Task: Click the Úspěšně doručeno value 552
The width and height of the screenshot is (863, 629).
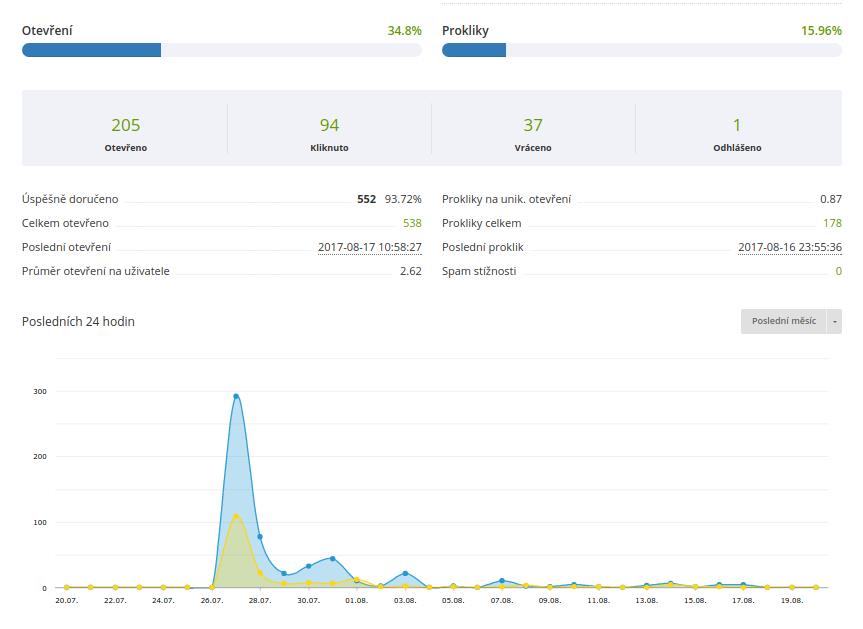Action: tap(366, 199)
